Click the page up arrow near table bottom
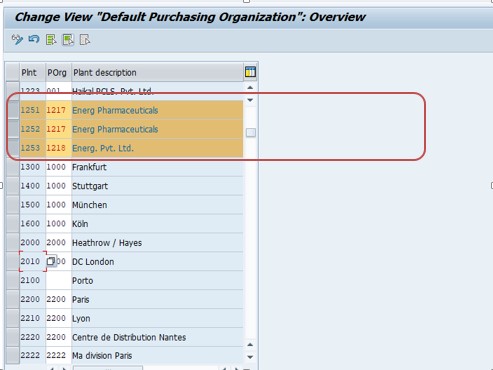 (x=250, y=344)
